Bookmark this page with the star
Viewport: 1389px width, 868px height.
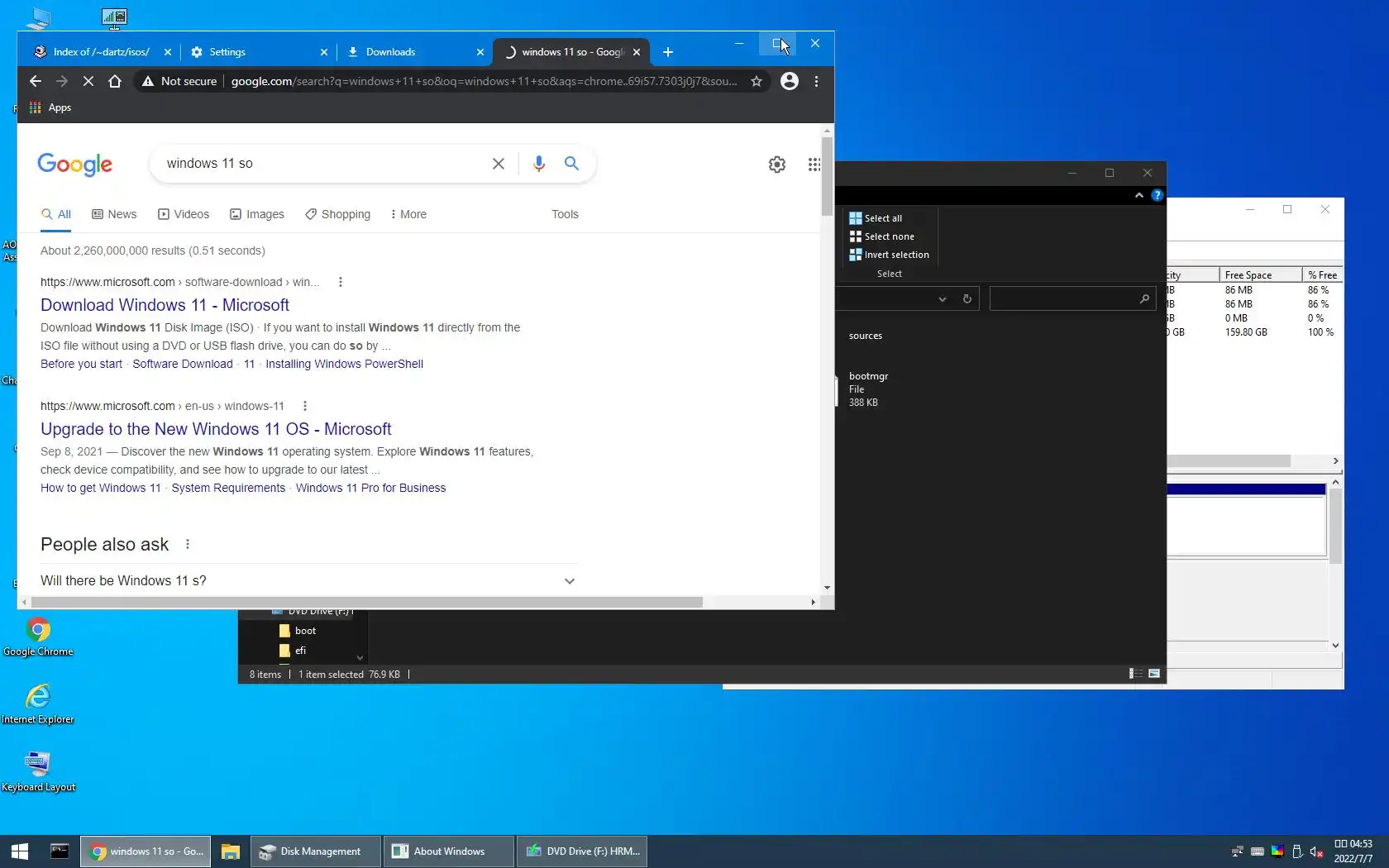[756, 81]
